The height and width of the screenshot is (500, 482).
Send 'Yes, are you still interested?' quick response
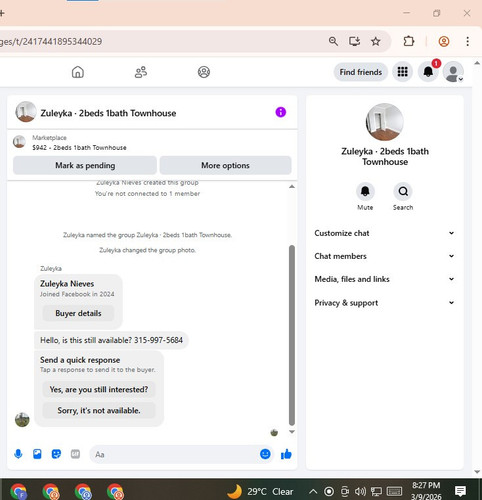(99, 389)
